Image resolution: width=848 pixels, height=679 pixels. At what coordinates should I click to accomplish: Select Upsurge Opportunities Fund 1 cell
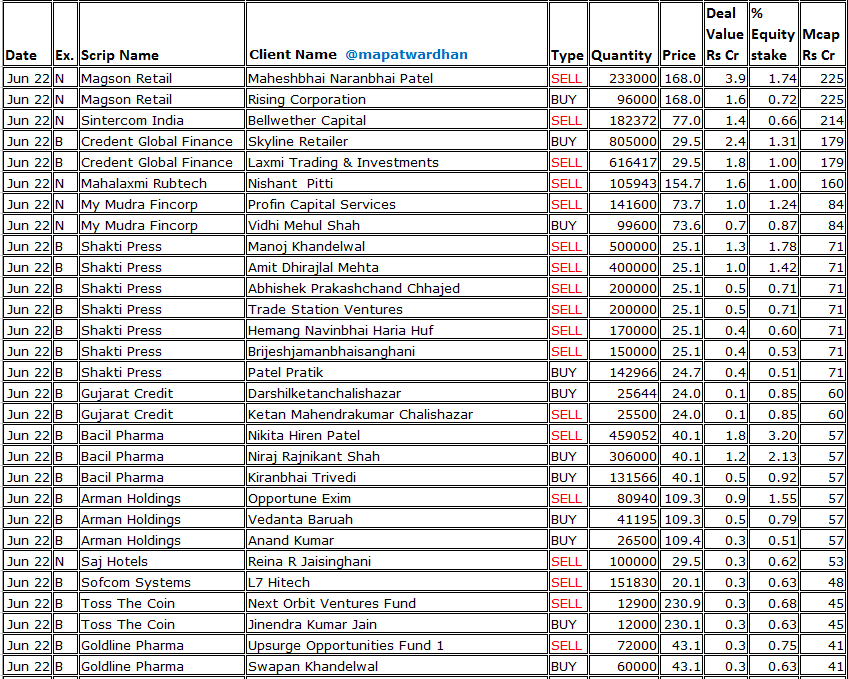pos(396,646)
